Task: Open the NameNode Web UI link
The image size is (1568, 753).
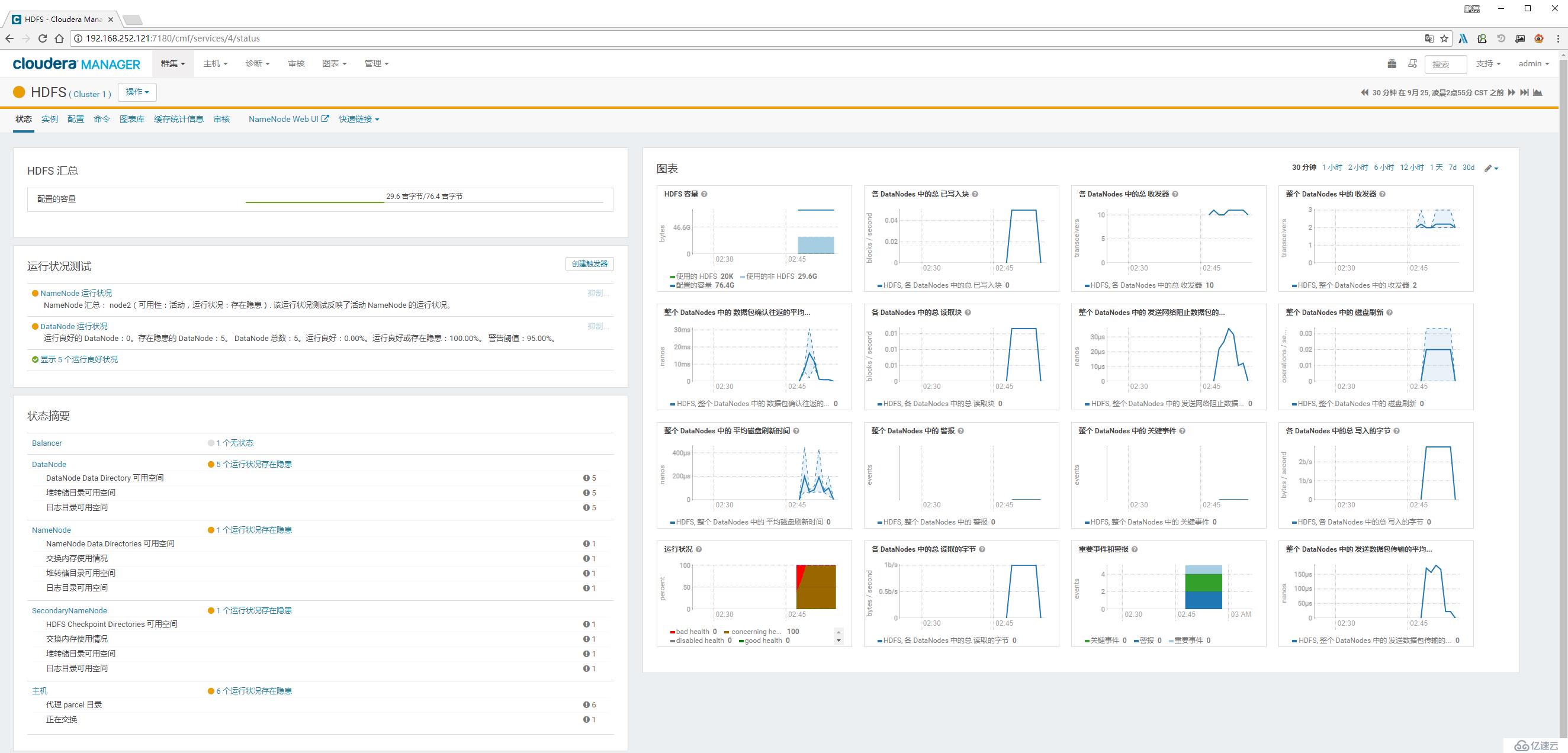Action: pyautogui.click(x=288, y=120)
